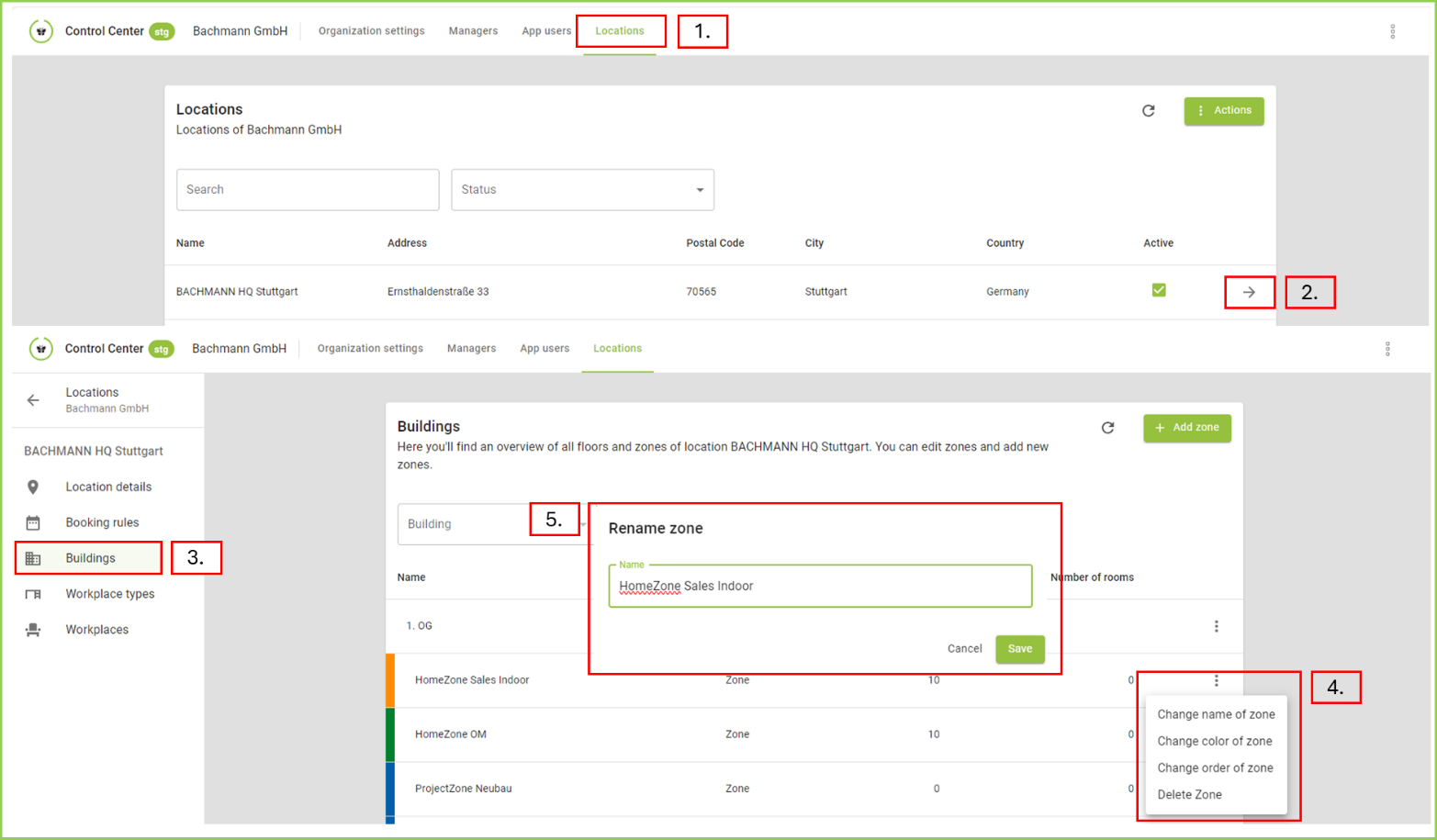Switch to the Managers tab in top bar
The image size is (1437, 840).
pos(473,31)
